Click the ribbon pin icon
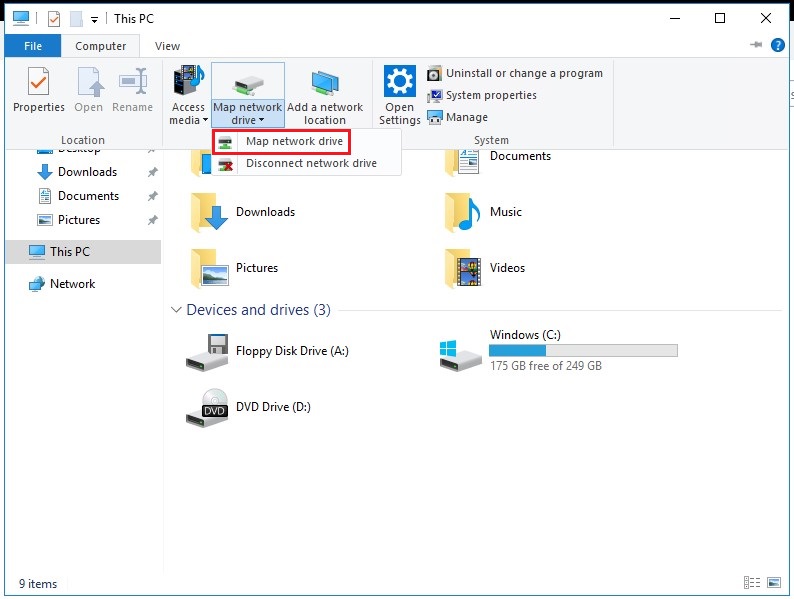794x599 pixels. point(756,45)
